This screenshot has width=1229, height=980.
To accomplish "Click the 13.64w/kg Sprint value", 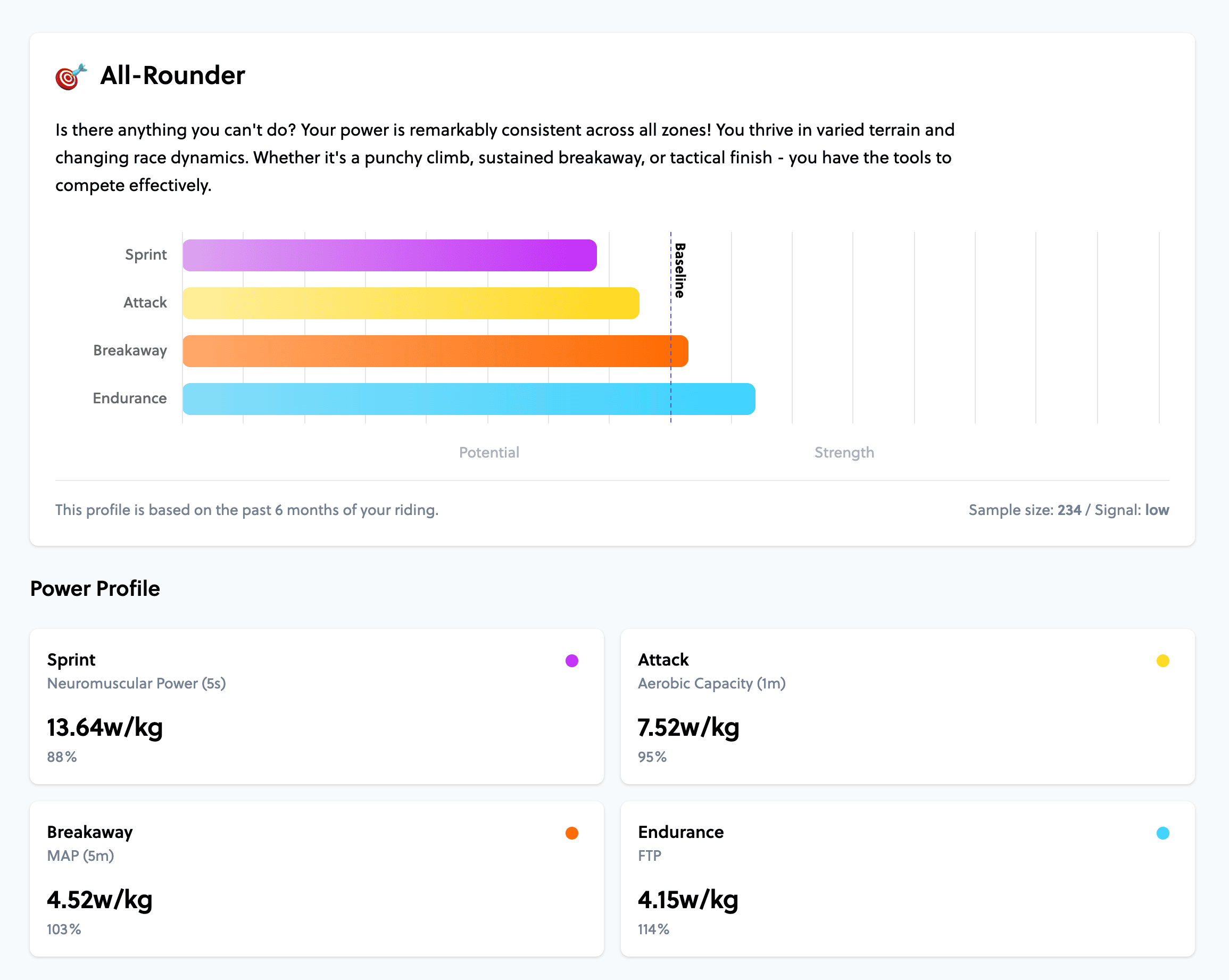I will [x=105, y=727].
